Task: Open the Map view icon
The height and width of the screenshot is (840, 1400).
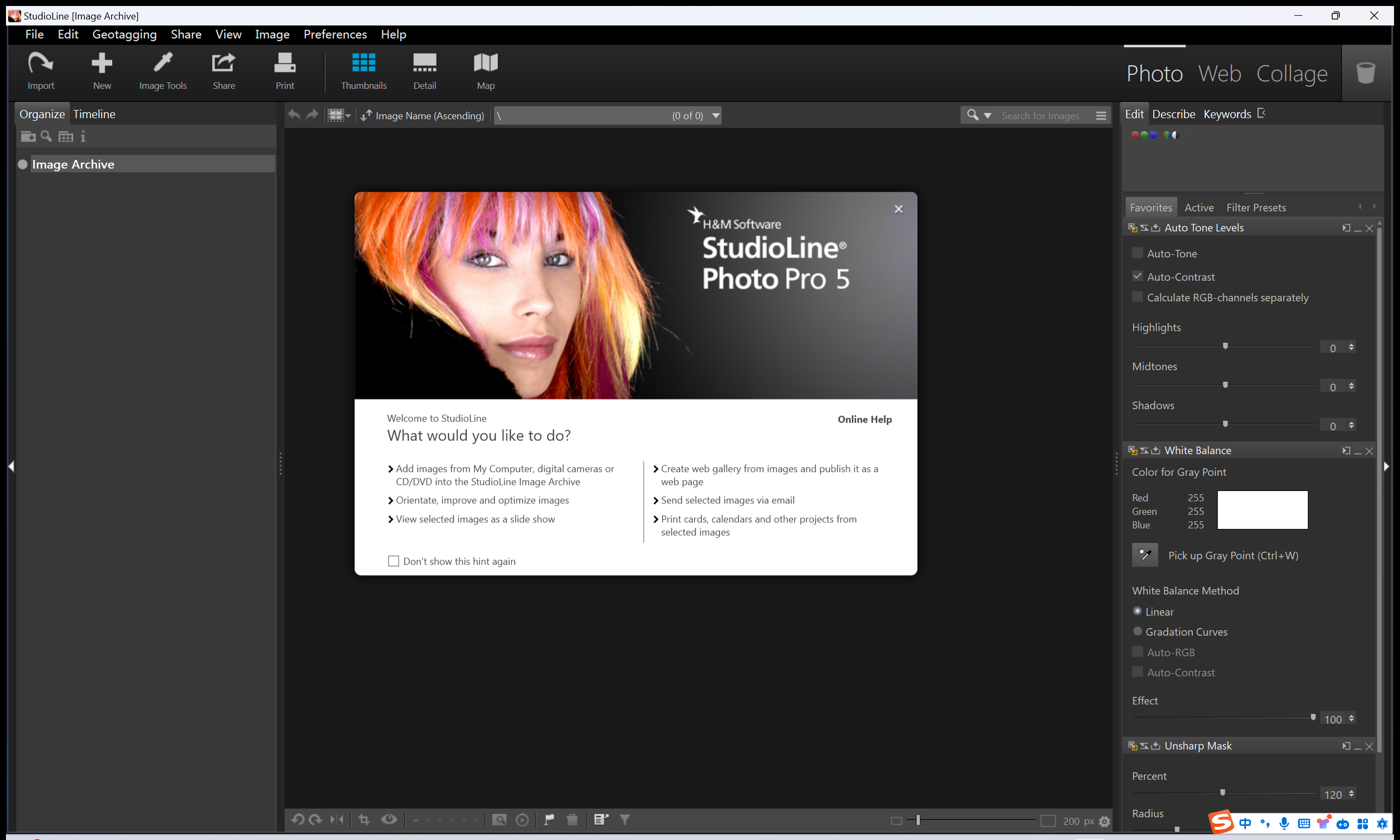Action: point(485,70)
